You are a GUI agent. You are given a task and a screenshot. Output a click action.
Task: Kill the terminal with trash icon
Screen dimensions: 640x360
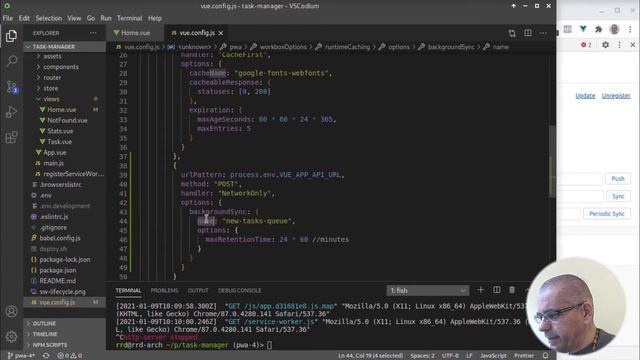(x=512, y=290)
